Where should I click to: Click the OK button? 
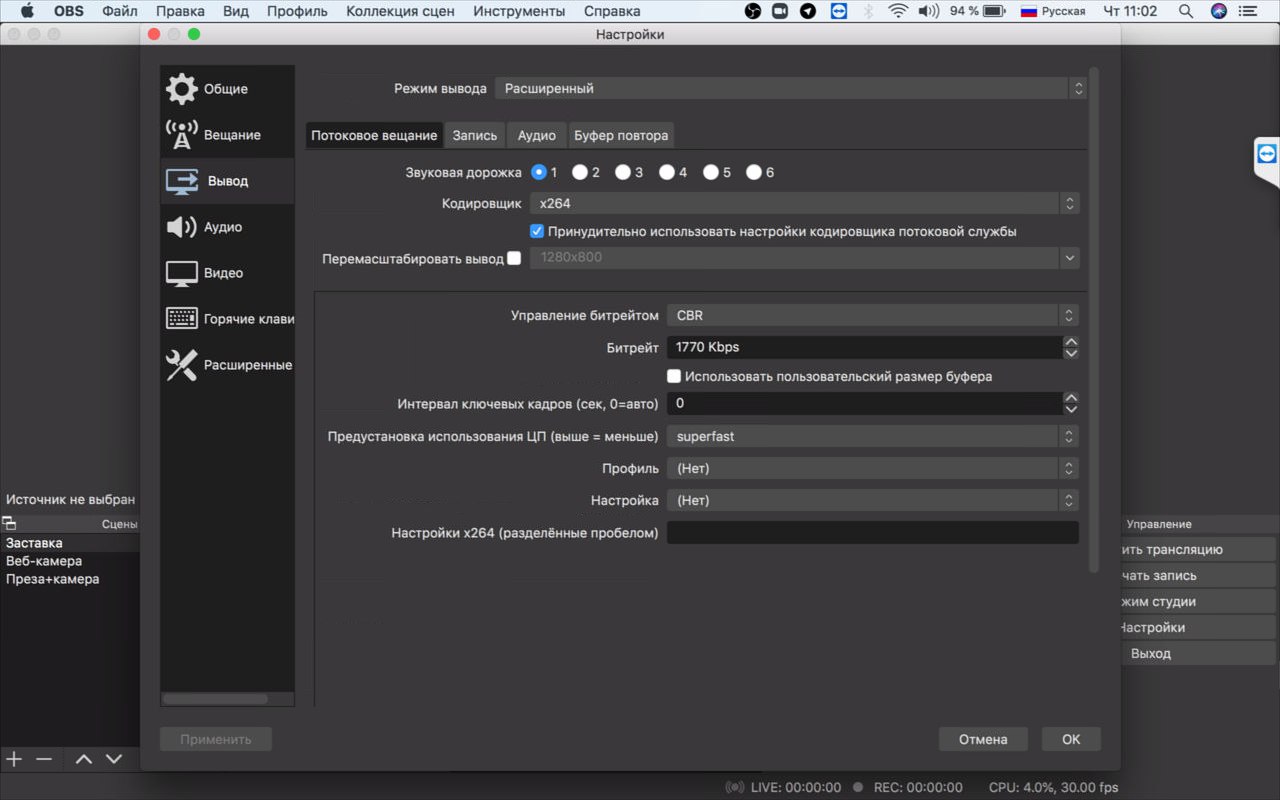pos(1071,739)
